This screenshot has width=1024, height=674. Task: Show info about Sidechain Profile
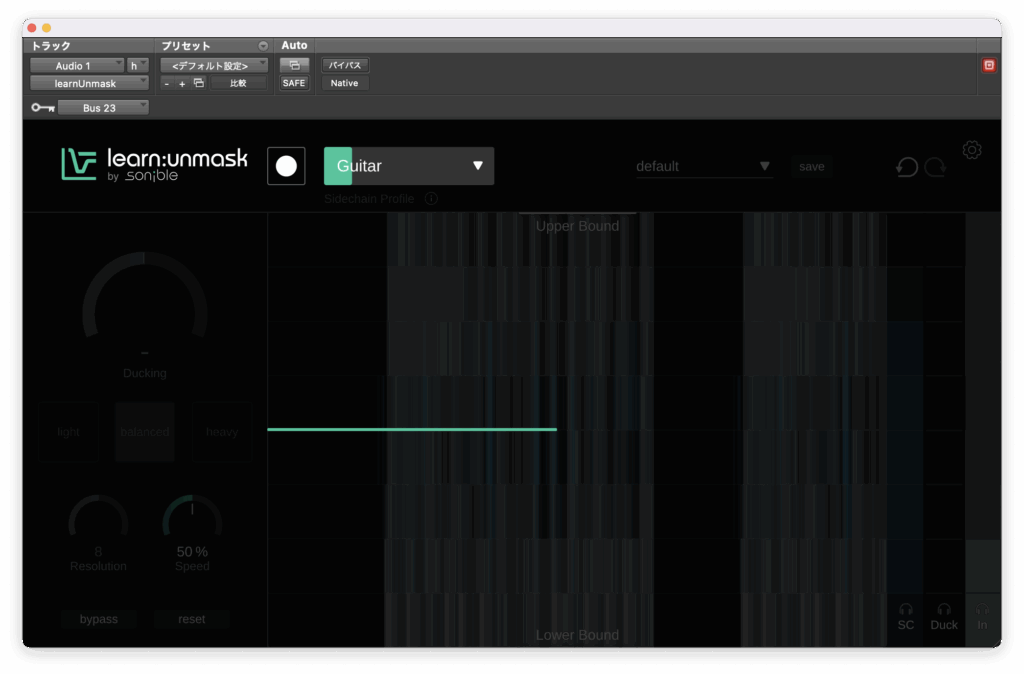click(x=431, y=199)
